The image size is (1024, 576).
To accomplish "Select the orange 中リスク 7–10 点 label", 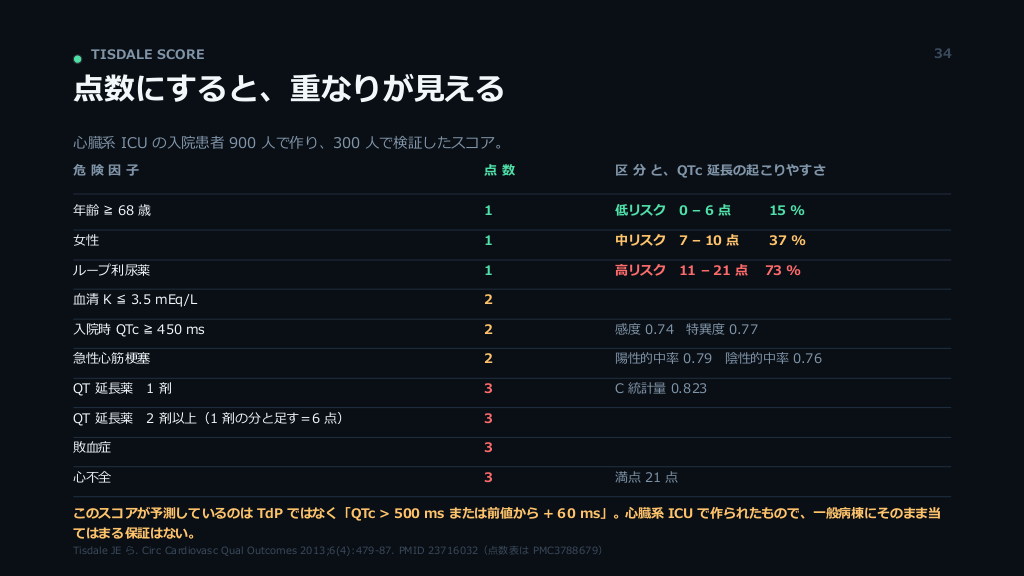I will tap(677, 240).
